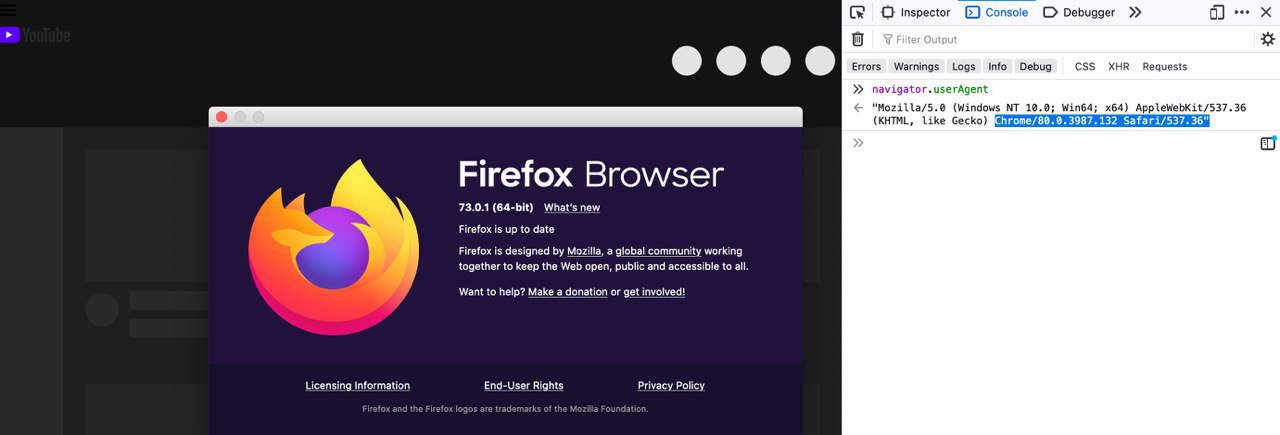Open console settings gear icon

coord(1267,39)
